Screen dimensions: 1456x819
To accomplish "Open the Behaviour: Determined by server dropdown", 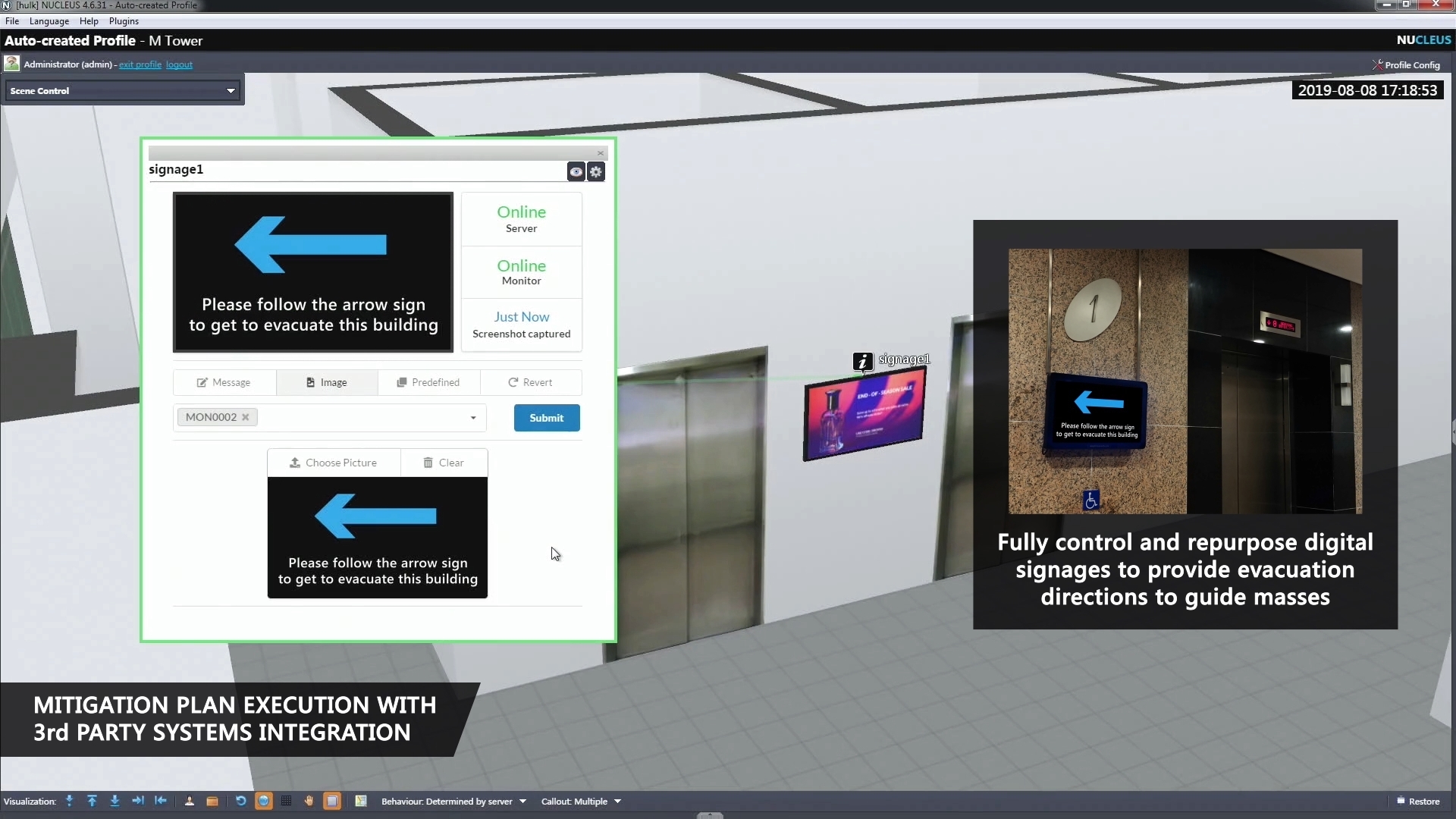I will 453,802.
